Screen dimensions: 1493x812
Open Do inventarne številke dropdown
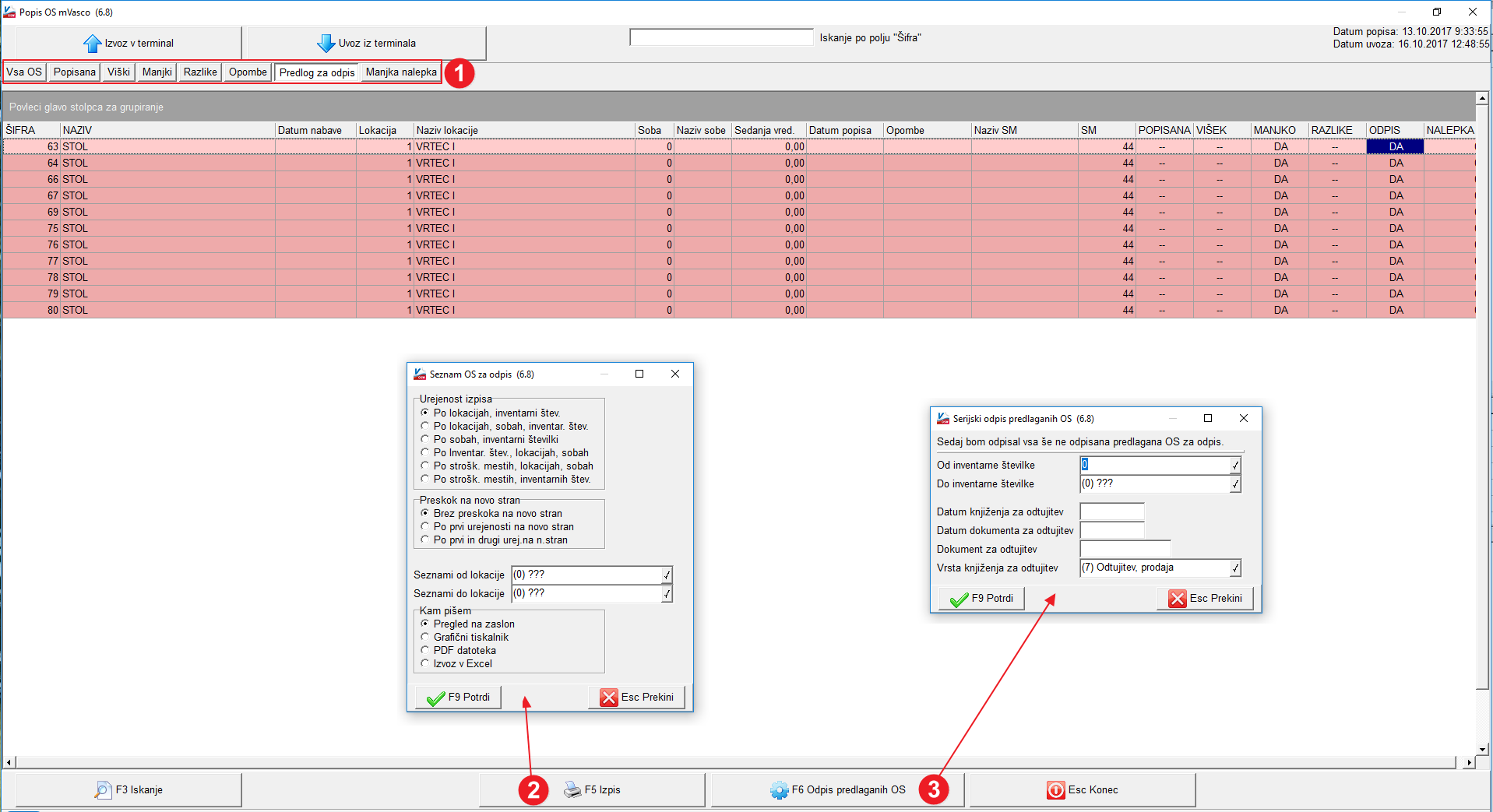[1235, 484]
